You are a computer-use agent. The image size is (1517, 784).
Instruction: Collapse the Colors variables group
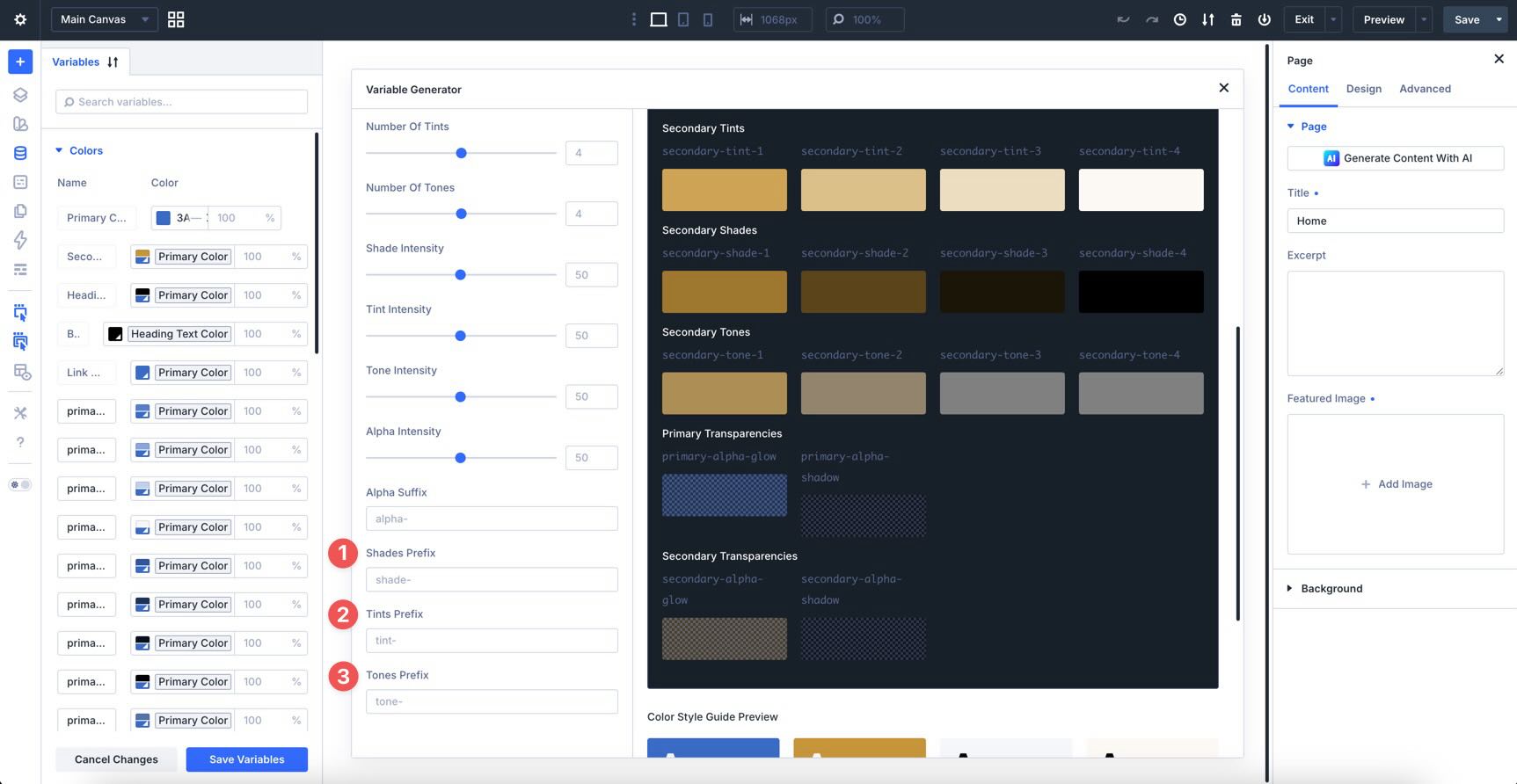coord(60,150)
